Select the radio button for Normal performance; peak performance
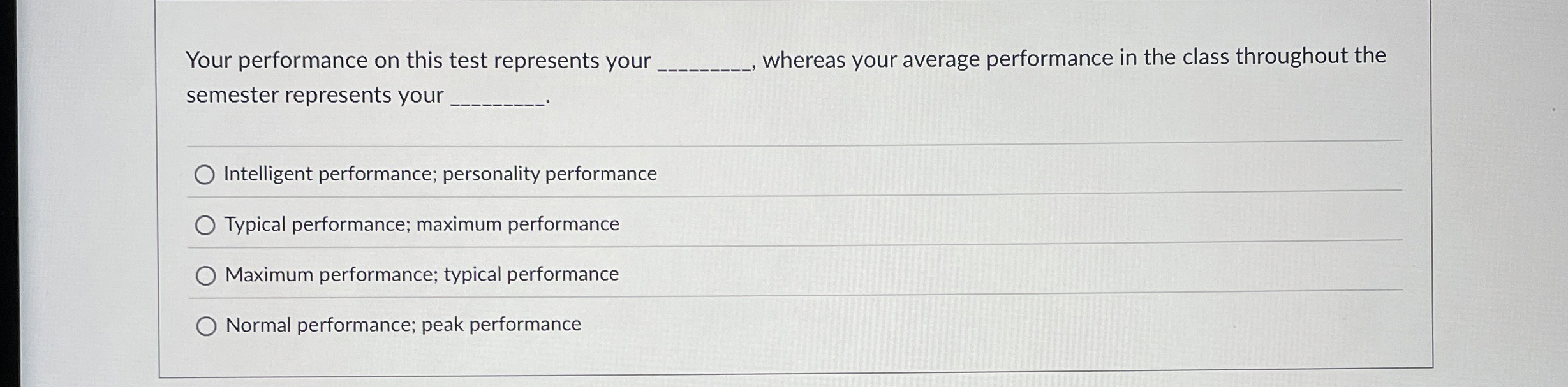 [x=205, y=326]
